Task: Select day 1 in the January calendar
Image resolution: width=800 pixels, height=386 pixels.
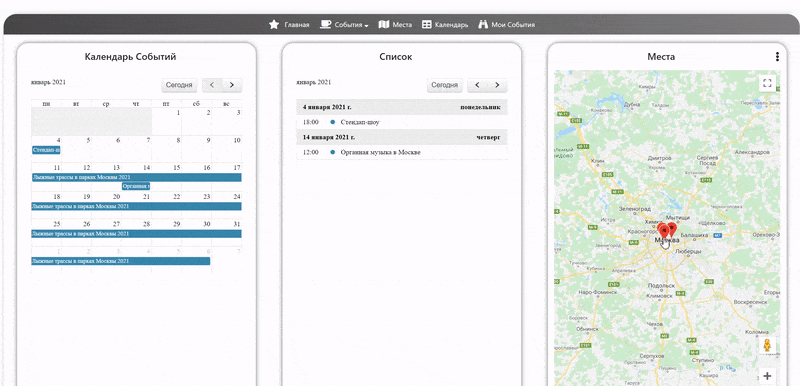Action: [x=178, y=113]
